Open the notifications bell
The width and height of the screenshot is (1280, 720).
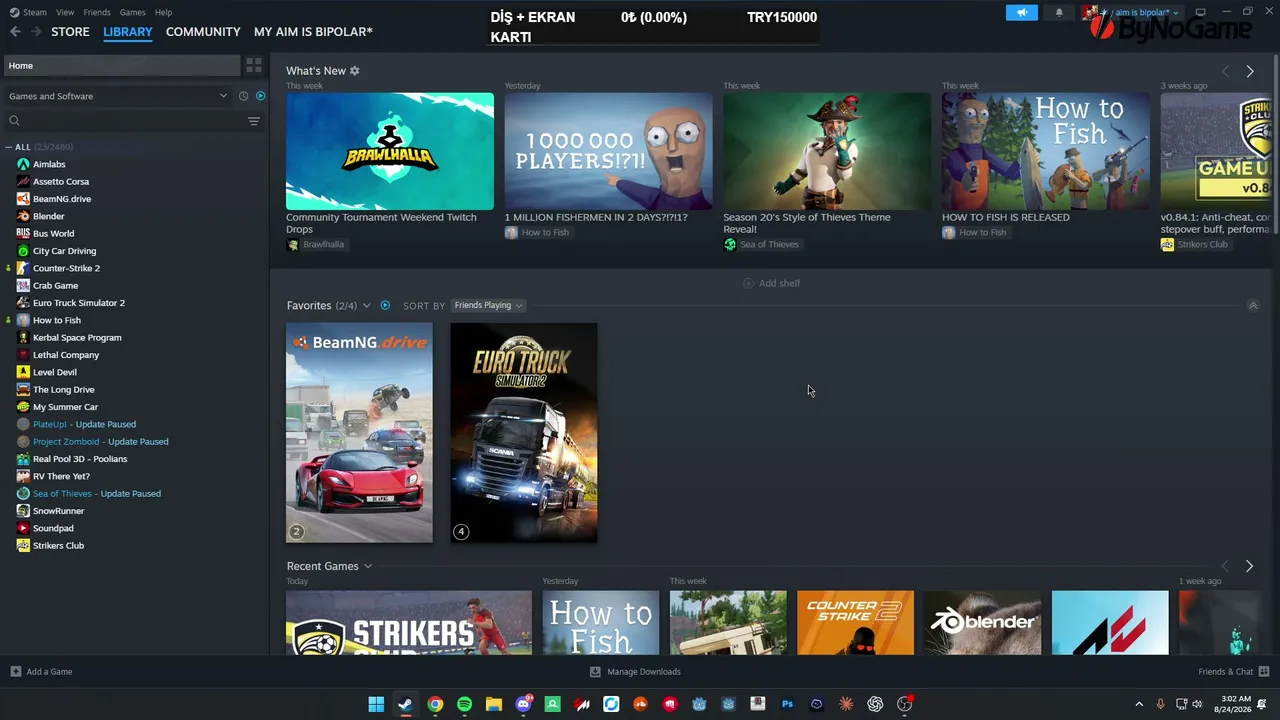pyautogui.click(x=1059, y=12)
